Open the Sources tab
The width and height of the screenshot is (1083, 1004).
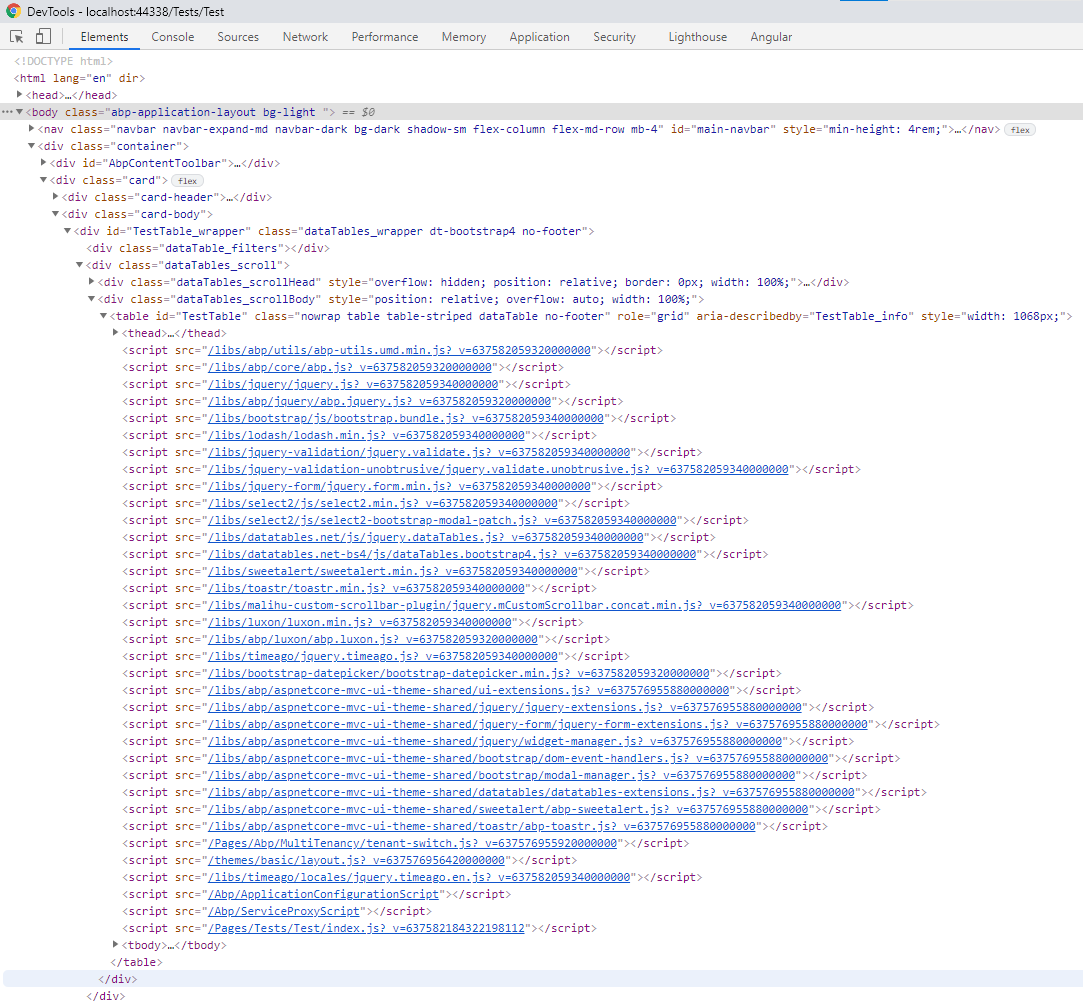[x=238, y=37]
